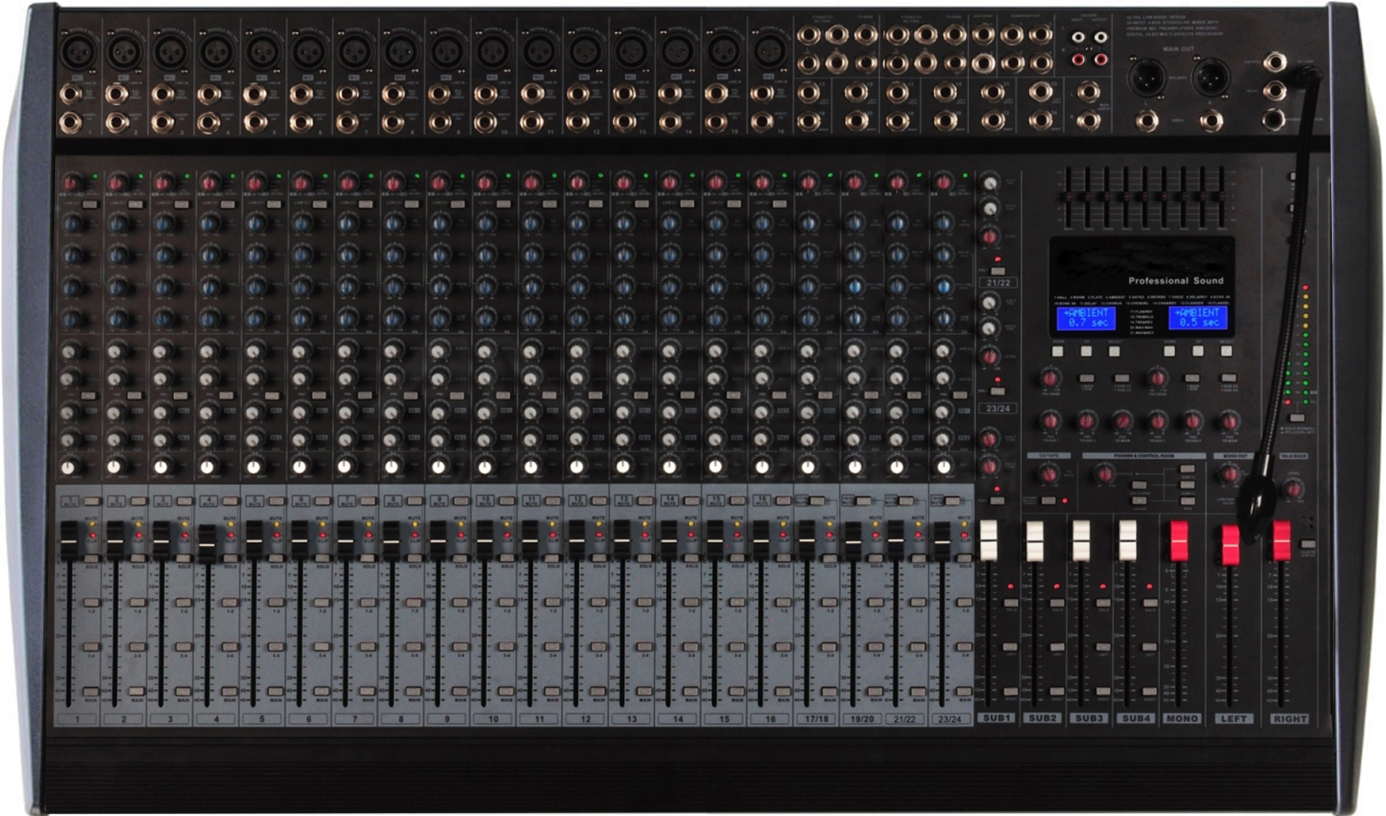The image size is (1386, 816).
Task: Click the left blue AMBIENT effects display
Action: (x=1085, y=318)
